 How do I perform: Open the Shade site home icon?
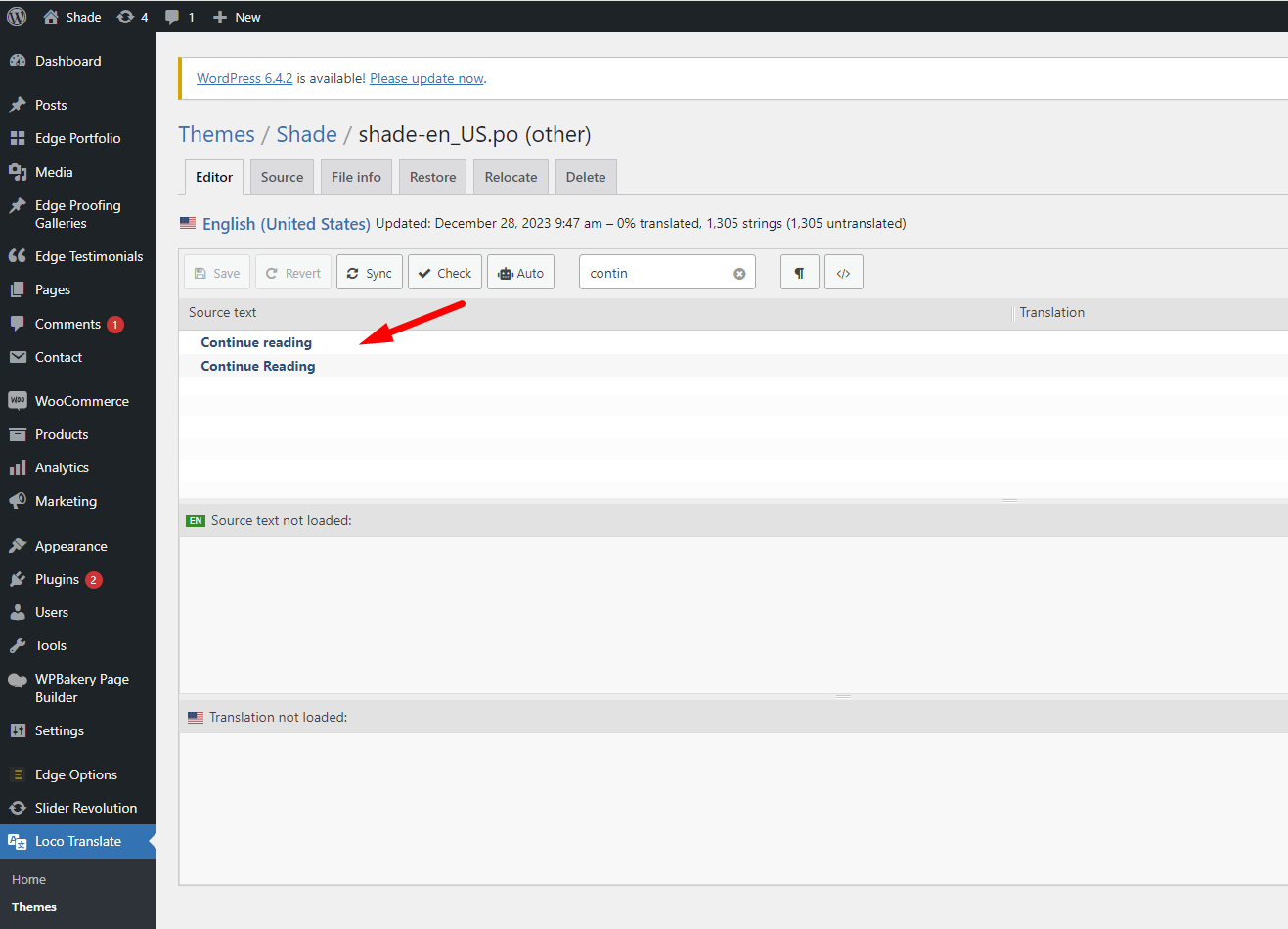click(x=51, y=17)
